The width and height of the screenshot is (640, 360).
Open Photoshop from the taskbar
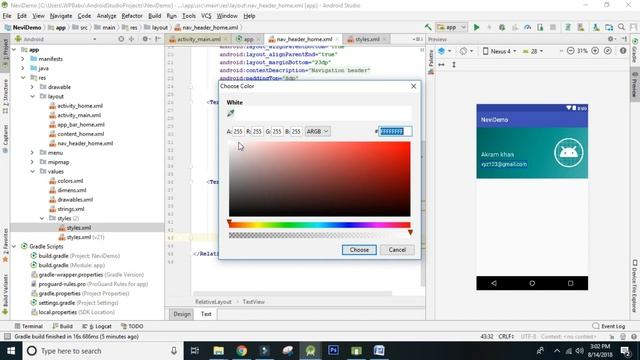coord(333,351)
